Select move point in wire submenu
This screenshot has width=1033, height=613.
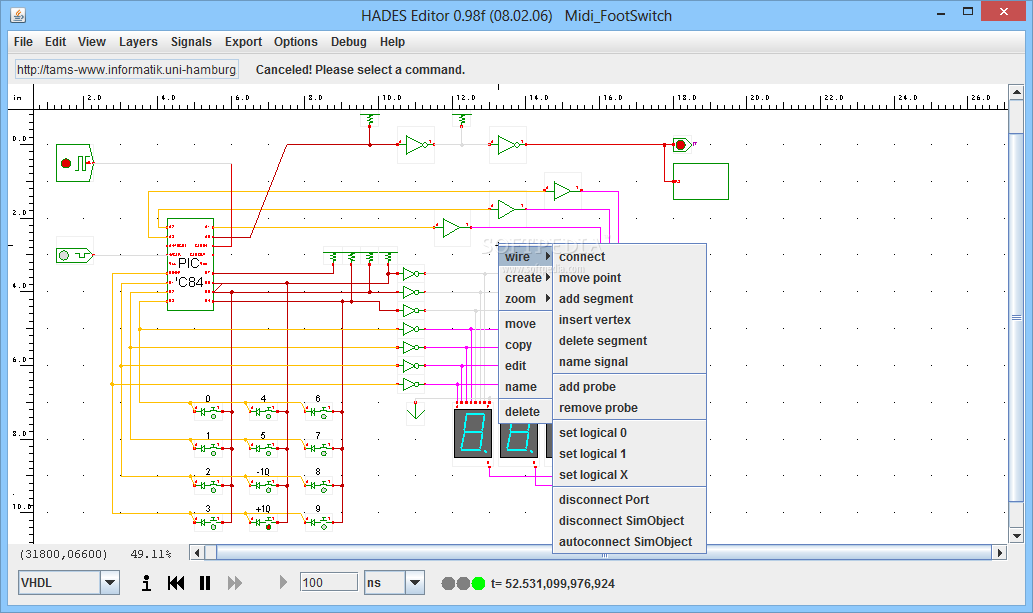pyautogui.click(x=629, y=277)
